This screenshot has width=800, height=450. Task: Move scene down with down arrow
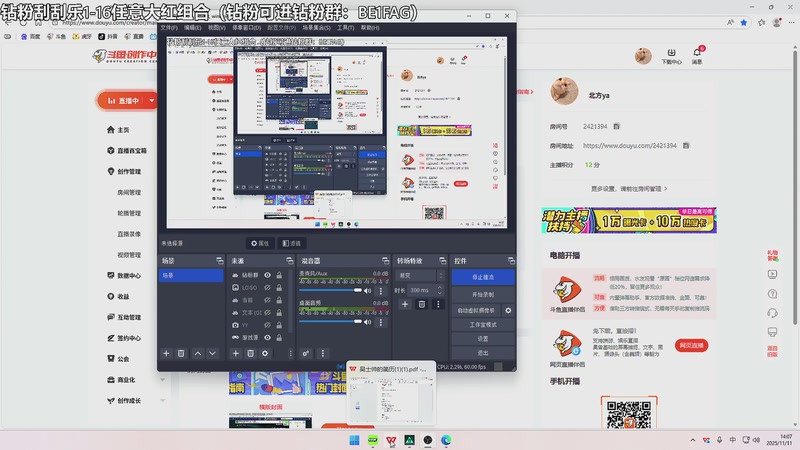[212, 353]
